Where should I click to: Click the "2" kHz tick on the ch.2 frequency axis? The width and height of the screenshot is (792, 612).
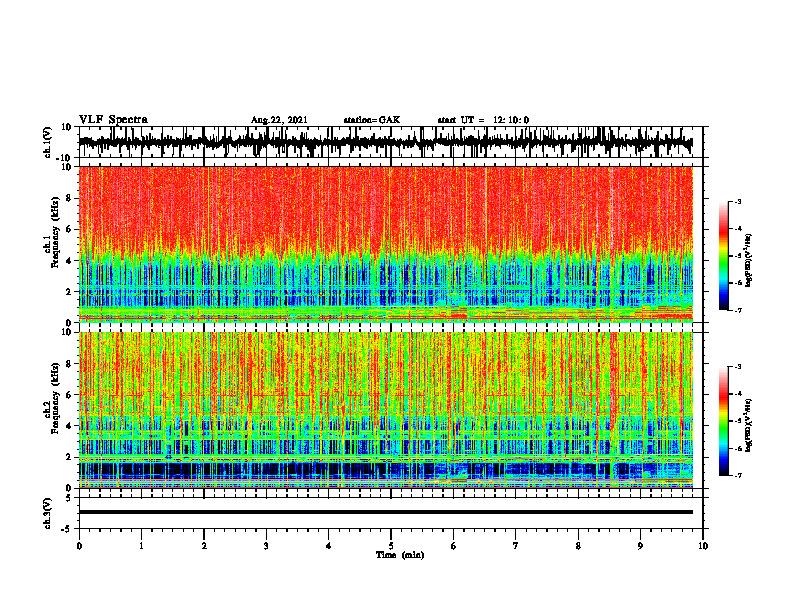coord(70,457)
